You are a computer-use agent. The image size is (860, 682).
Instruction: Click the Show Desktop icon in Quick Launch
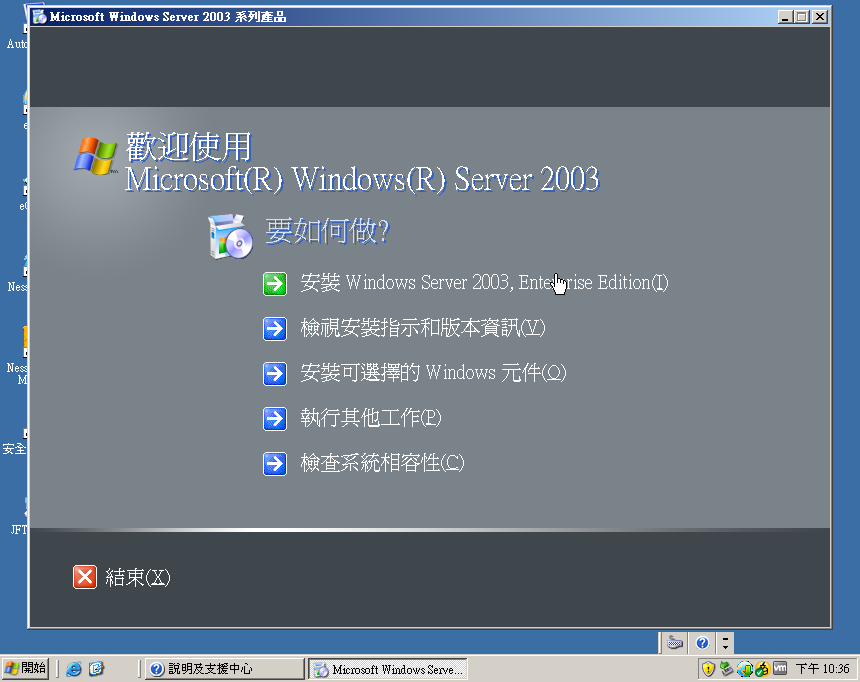tap(97, 669)
